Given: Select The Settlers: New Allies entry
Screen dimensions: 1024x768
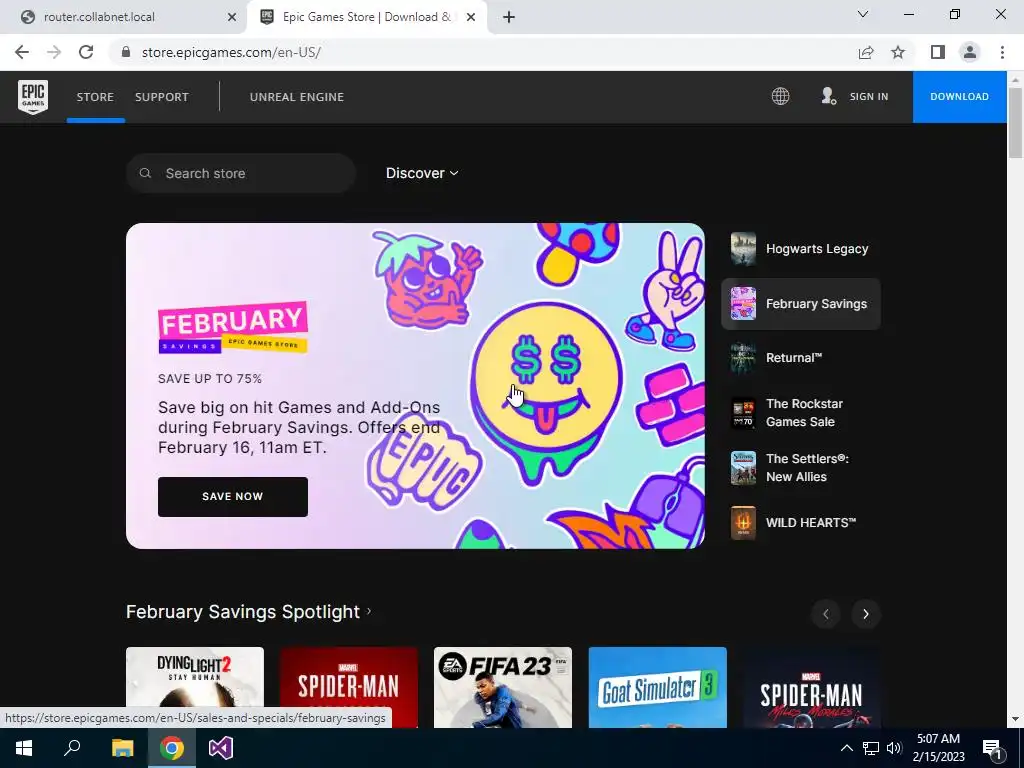Looking at the screenshot, I should pyautogui.click(x=801, y=468).
